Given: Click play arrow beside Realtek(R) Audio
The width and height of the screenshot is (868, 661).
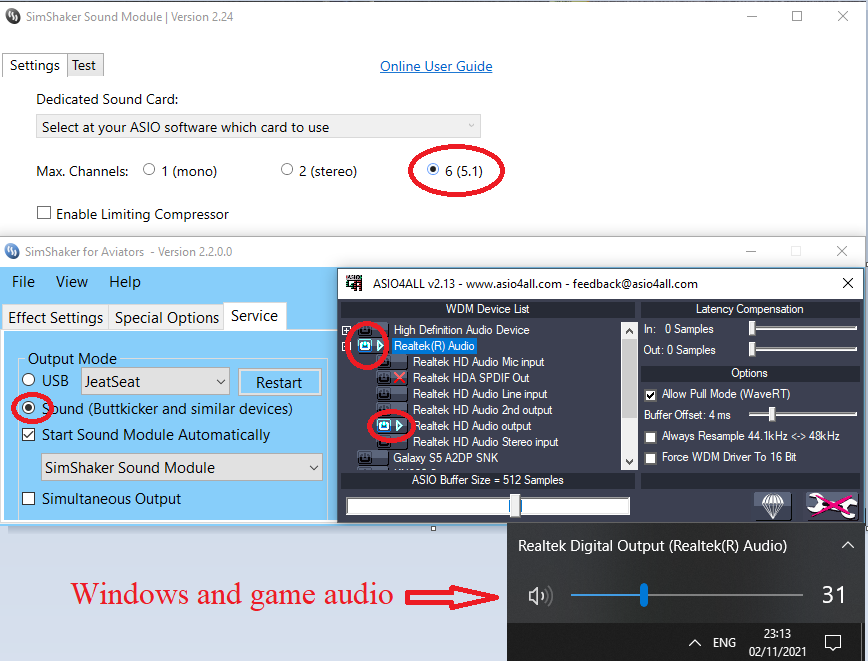Looking at the screenshot, I should pyautogui.click(x=380, y=346).
